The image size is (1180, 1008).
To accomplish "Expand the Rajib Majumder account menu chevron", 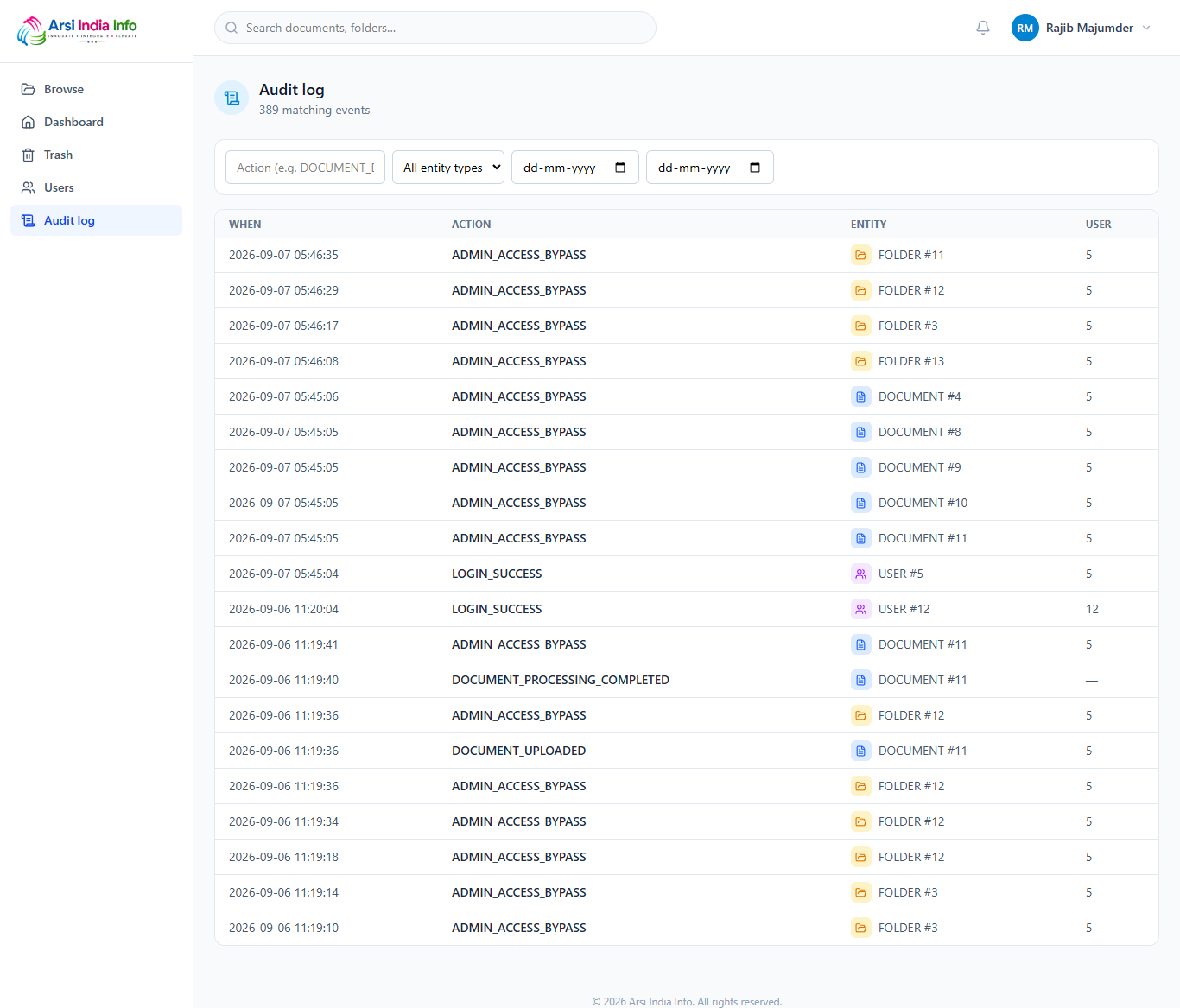I will [x=1146, y=28].
